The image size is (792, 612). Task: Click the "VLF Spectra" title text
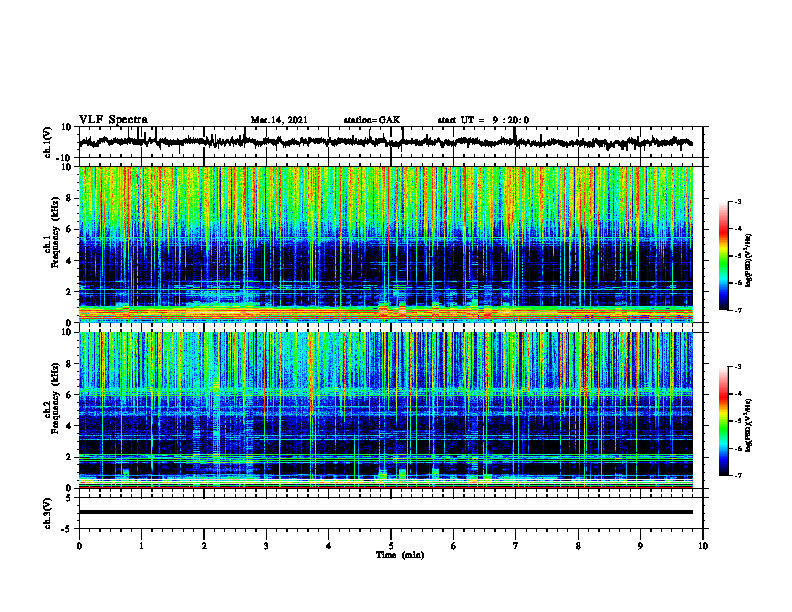pos(113,120)
